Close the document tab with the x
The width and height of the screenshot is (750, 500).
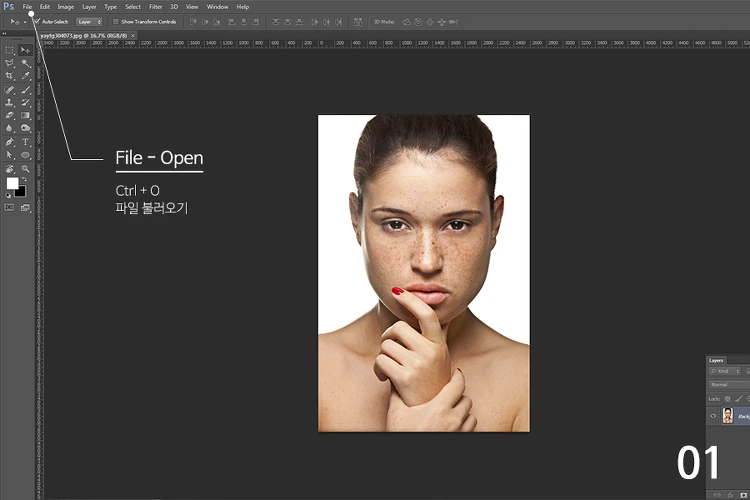point(133,35)
